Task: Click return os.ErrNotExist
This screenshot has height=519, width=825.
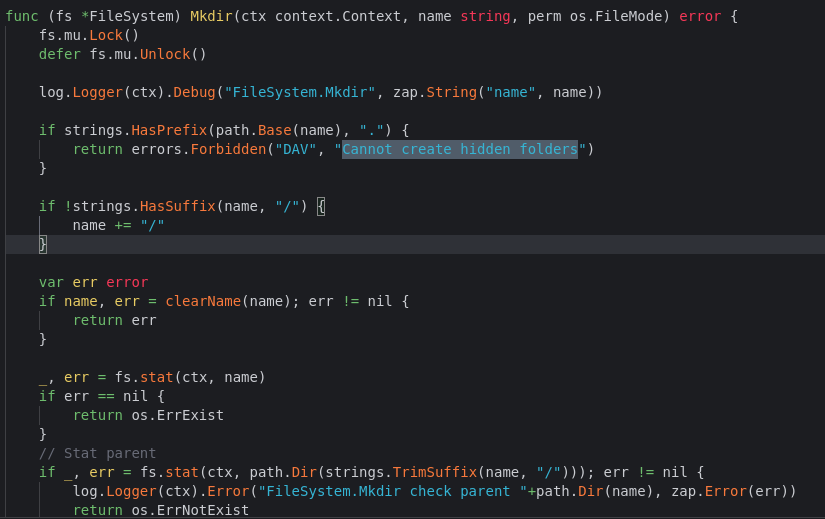Action: tap(160, 510)
